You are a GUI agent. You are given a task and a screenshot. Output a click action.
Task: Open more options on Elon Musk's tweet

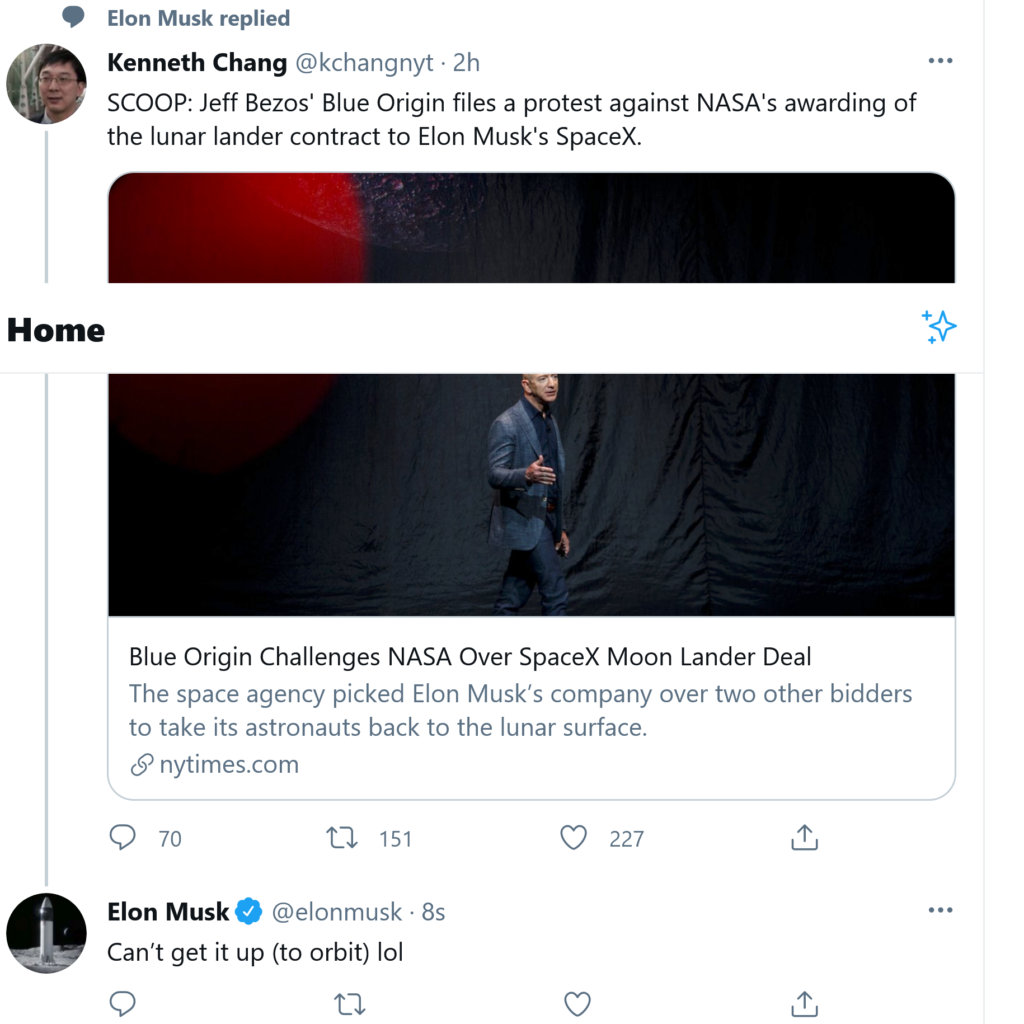click(x=940, y=910)
